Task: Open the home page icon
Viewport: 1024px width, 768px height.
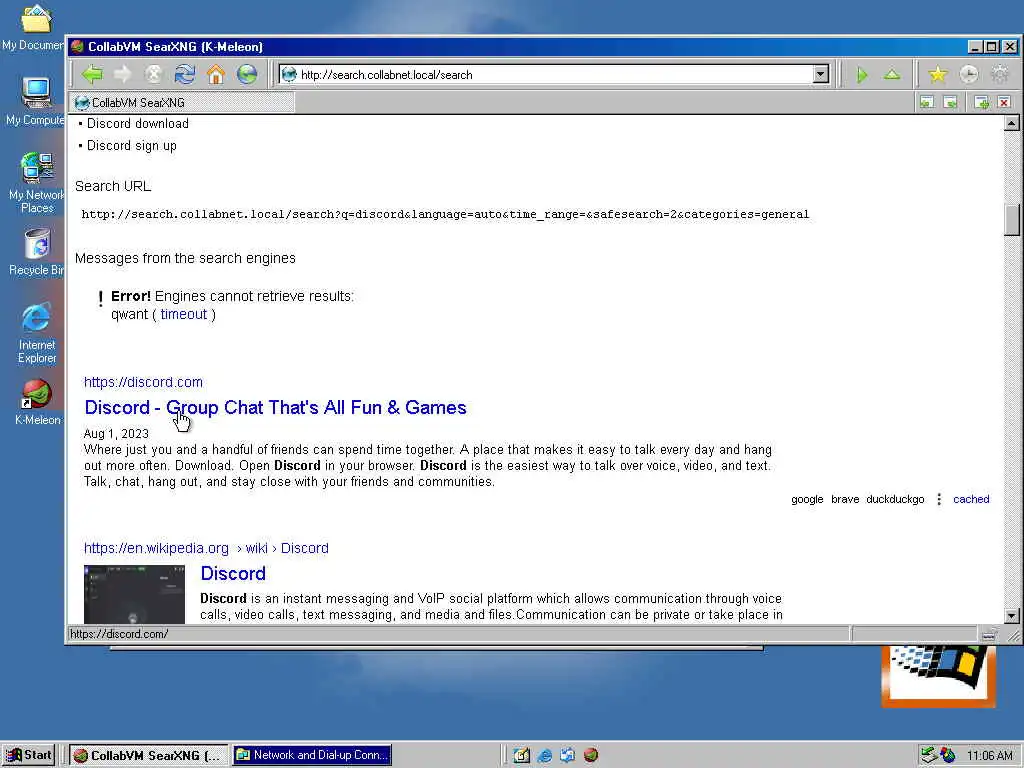Action: coord(216,74)
